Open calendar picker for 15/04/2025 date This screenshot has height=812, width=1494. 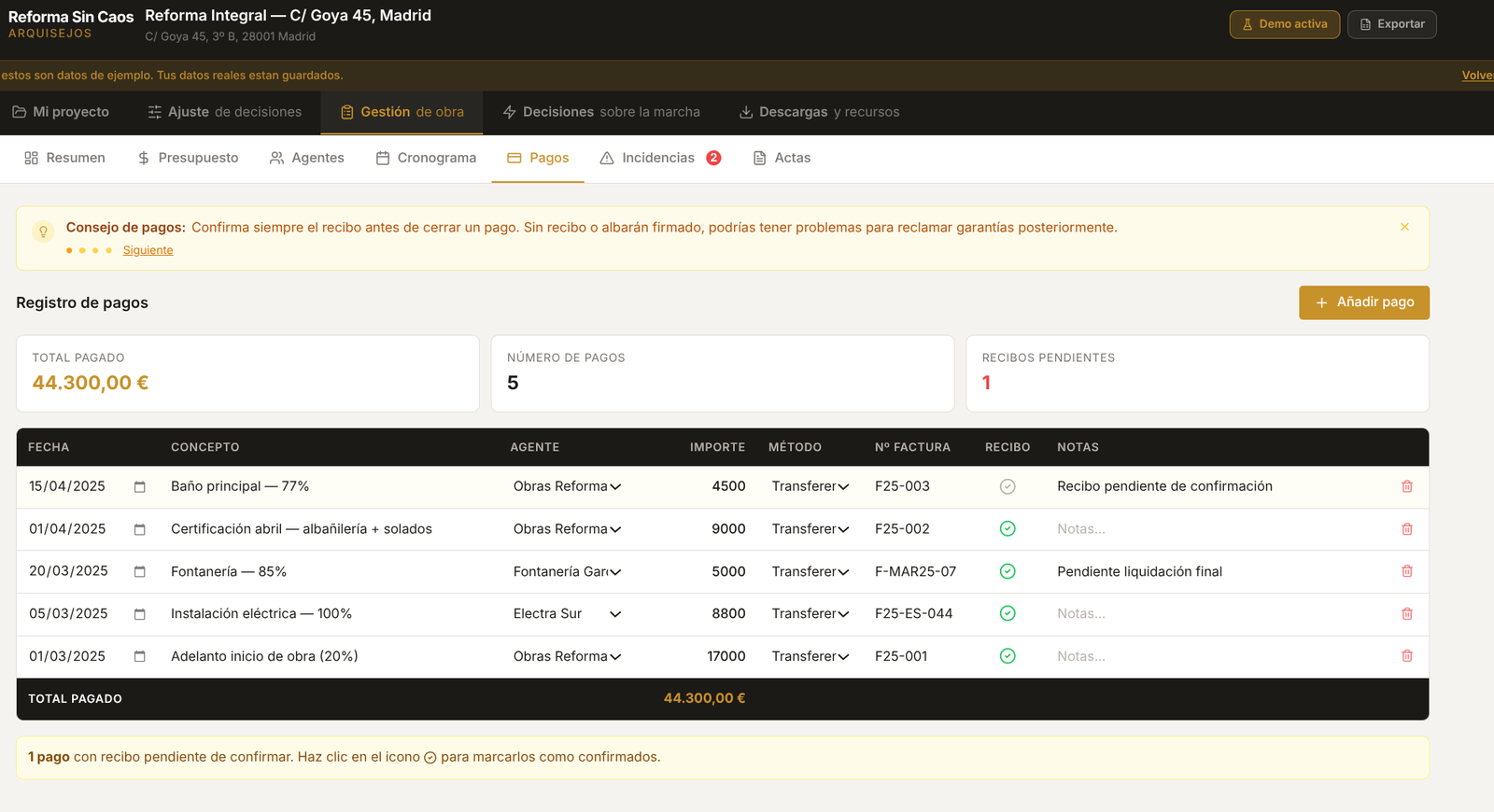140,487
